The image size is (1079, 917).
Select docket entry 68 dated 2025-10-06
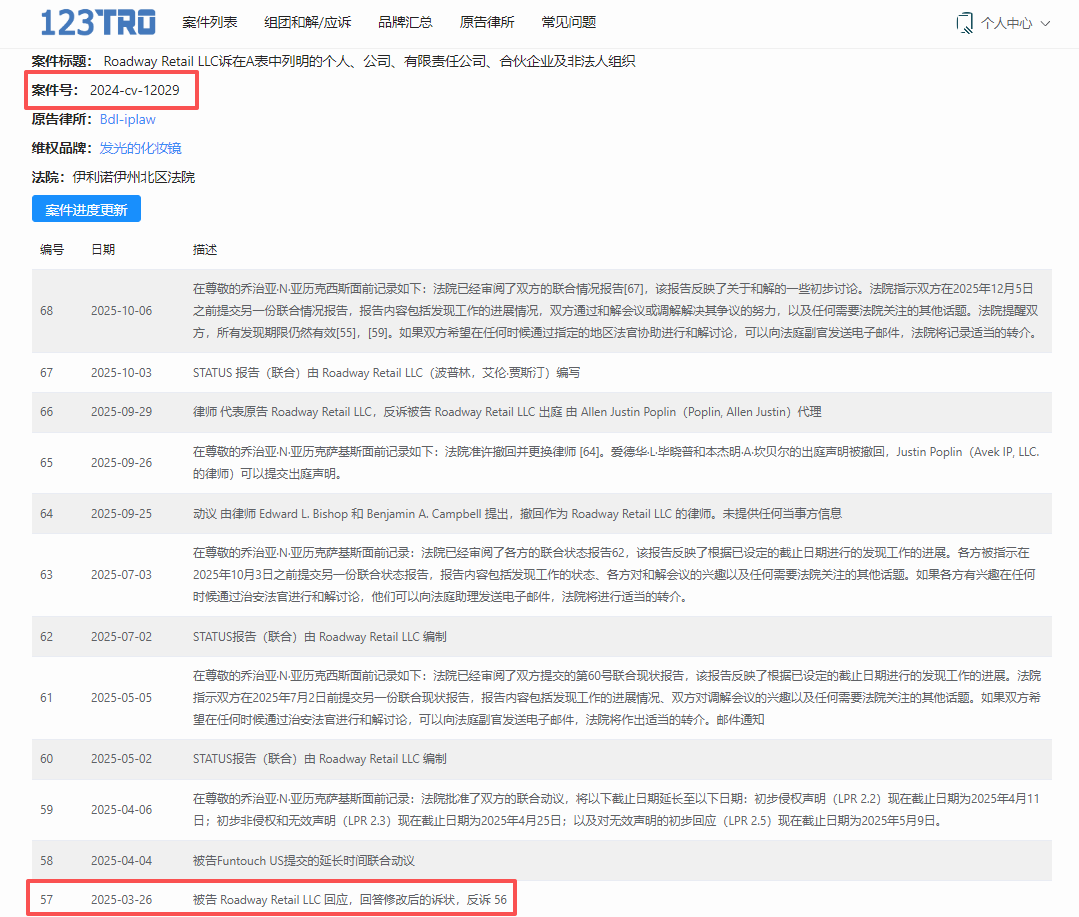click(x=540, y=310)
